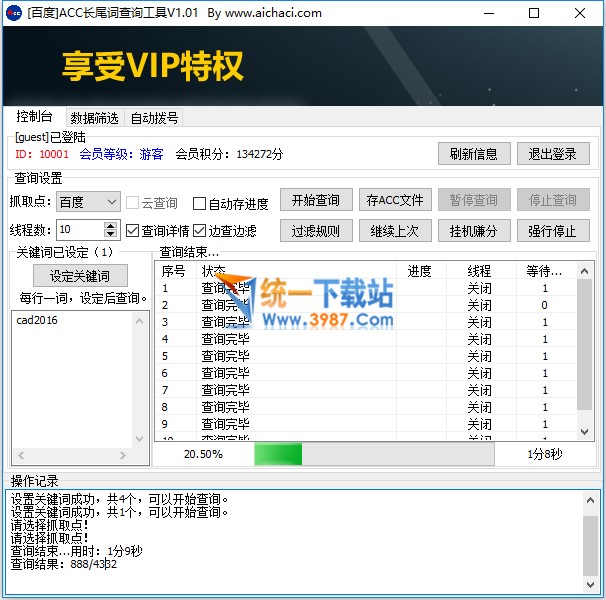
Task: Click the 设定关键词 button
Action: (x=81, y=276)
